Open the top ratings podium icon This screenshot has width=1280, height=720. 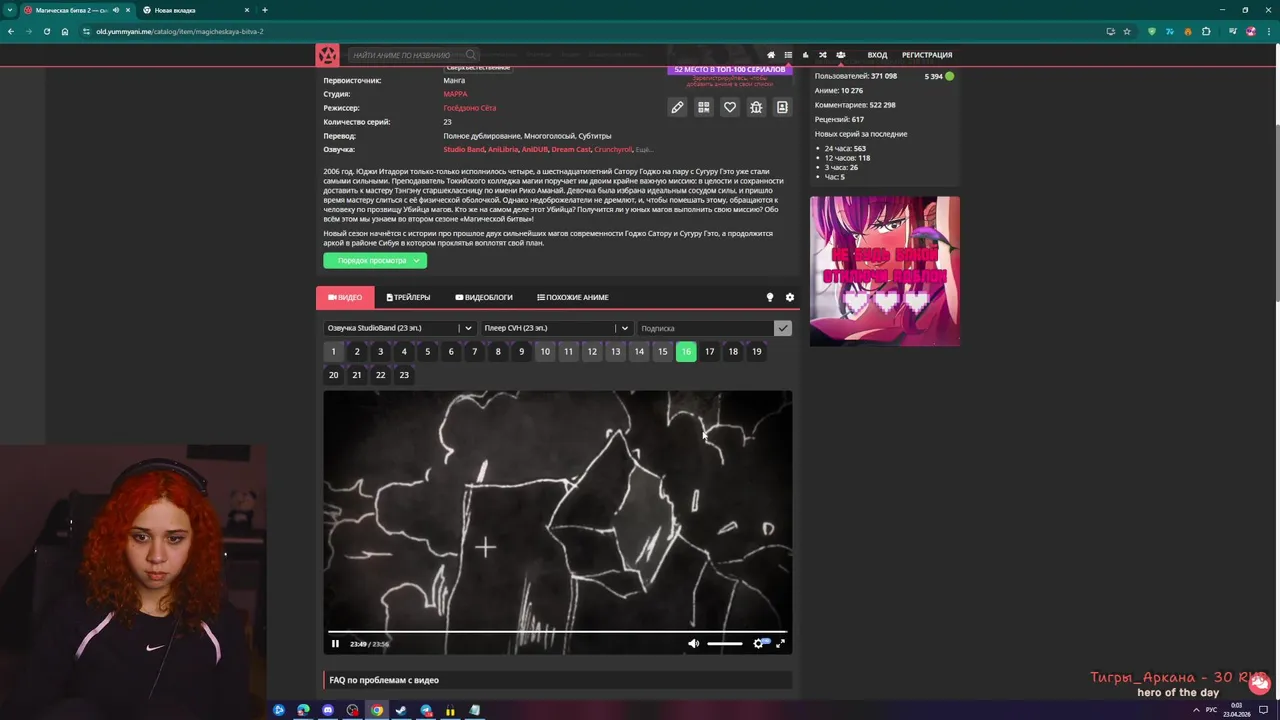[x=805, y=55]
